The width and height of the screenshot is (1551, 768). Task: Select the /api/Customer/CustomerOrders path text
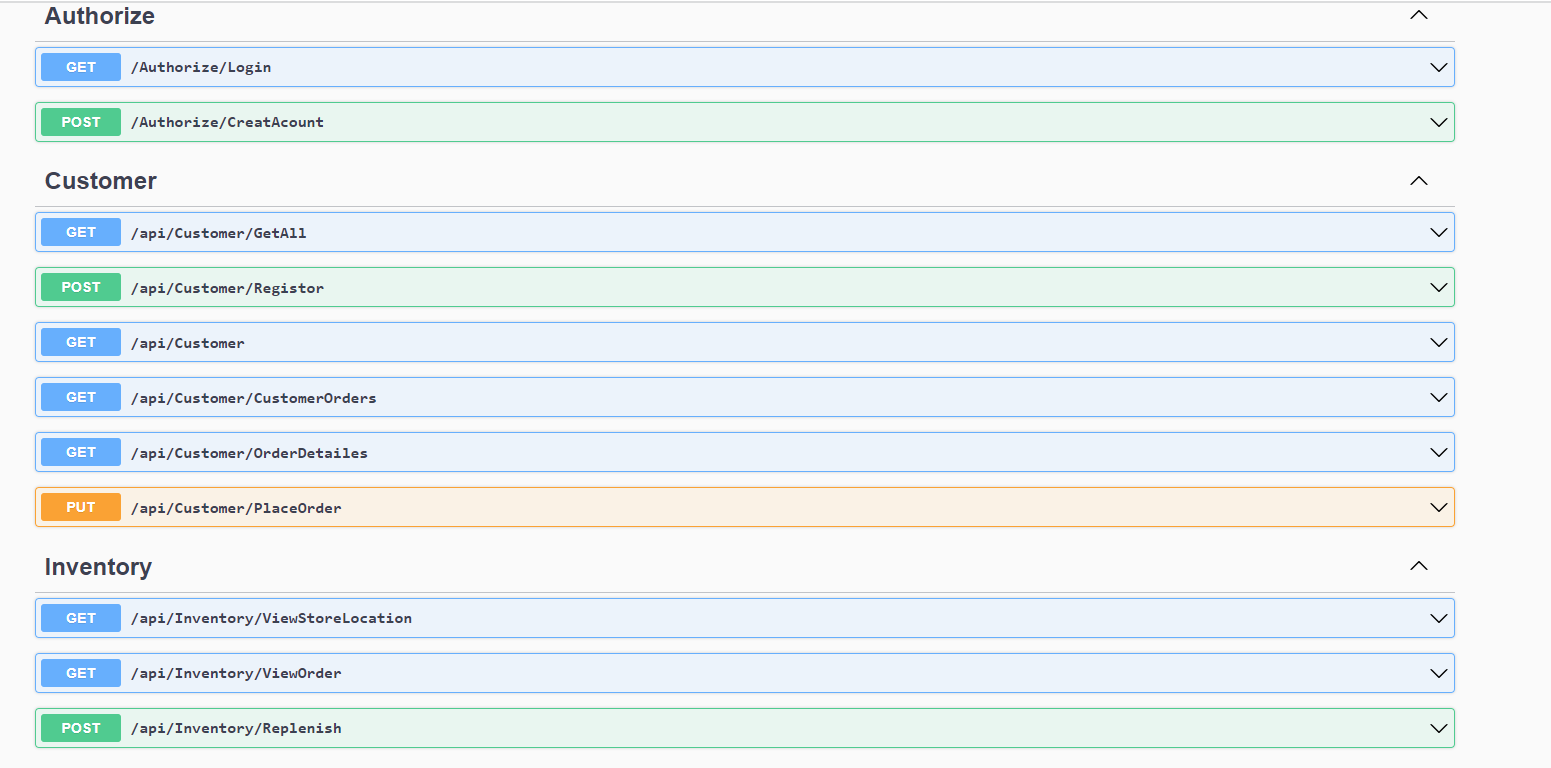[254, 398]
